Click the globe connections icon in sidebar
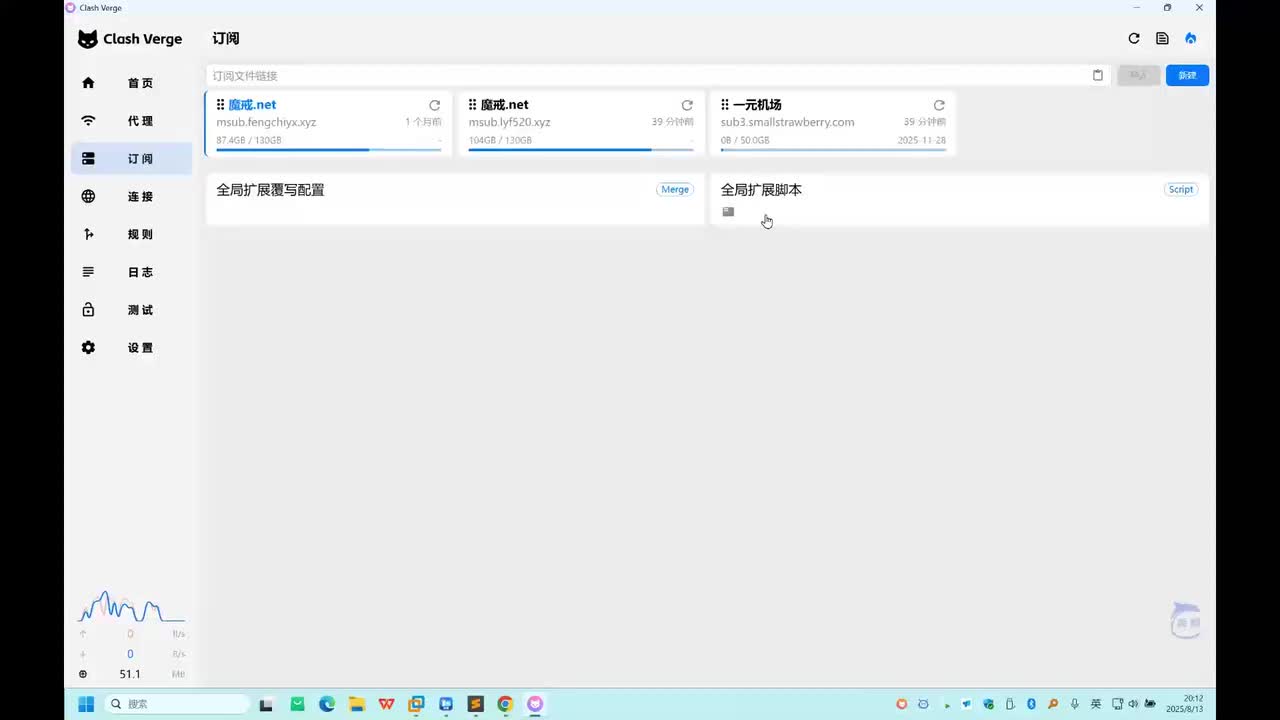The image size is (1280, 720). (x=88, y=197)
